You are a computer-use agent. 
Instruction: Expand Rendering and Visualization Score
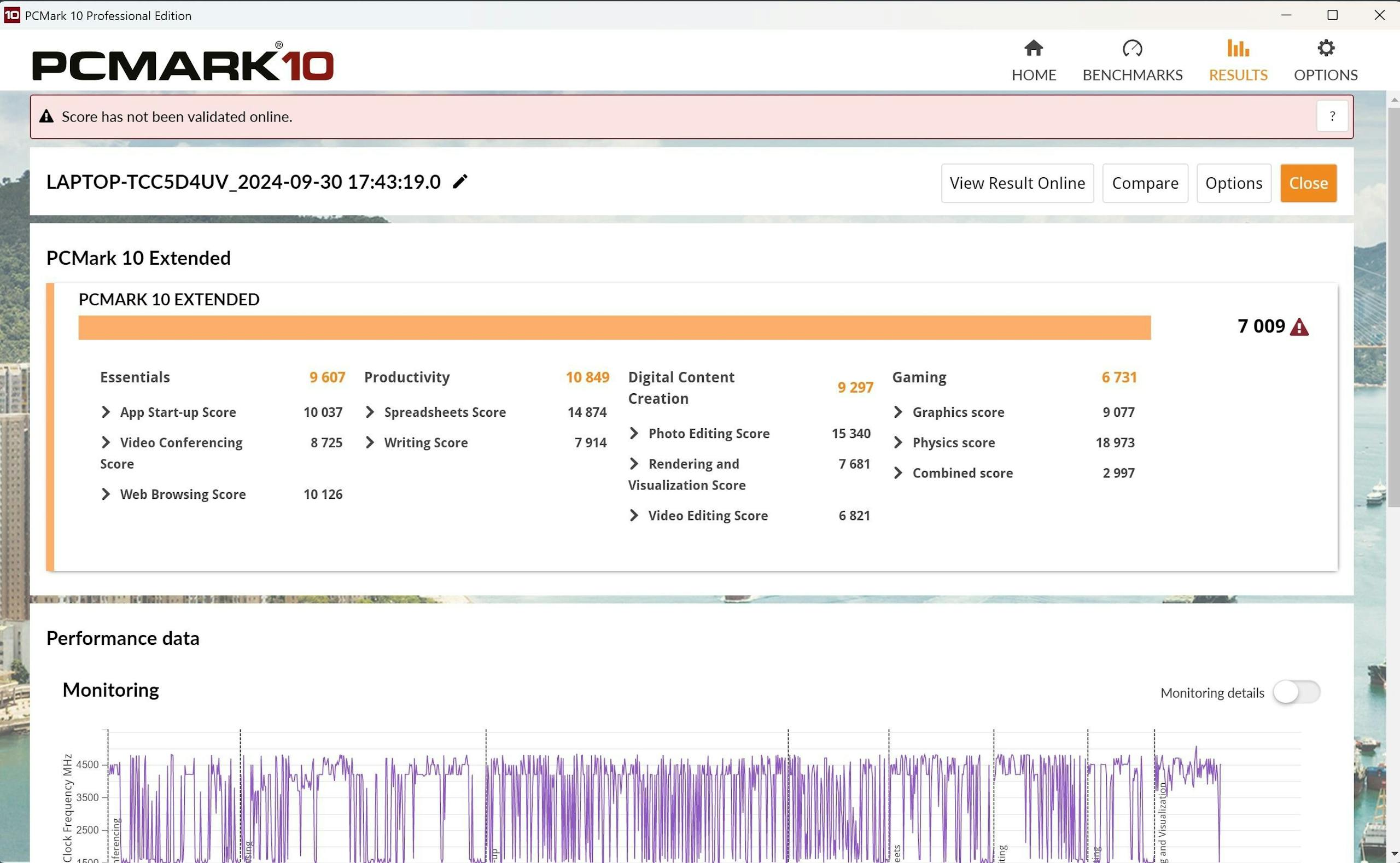[x=634, y=463]
